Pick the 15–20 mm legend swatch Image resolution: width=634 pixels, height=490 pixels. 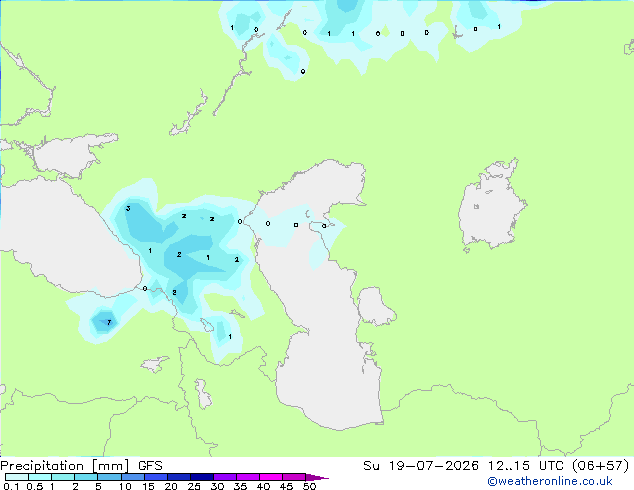click(156, 477)
